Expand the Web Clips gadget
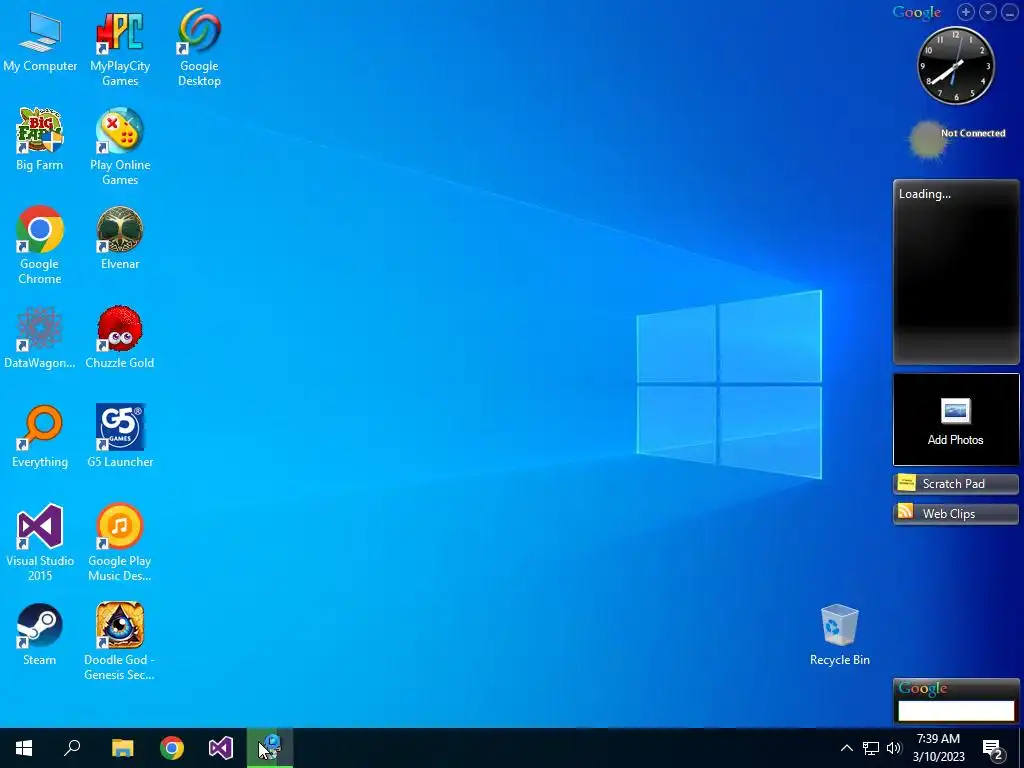1024x768 pixels. (x=955, y=513)
